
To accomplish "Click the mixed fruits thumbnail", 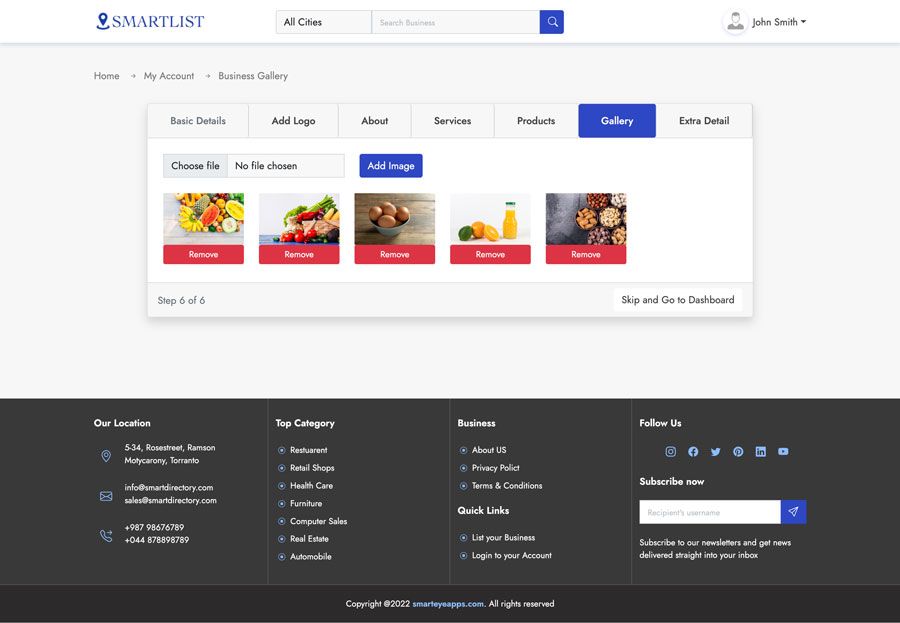I will pyautogui.click(x=203, y=219).
